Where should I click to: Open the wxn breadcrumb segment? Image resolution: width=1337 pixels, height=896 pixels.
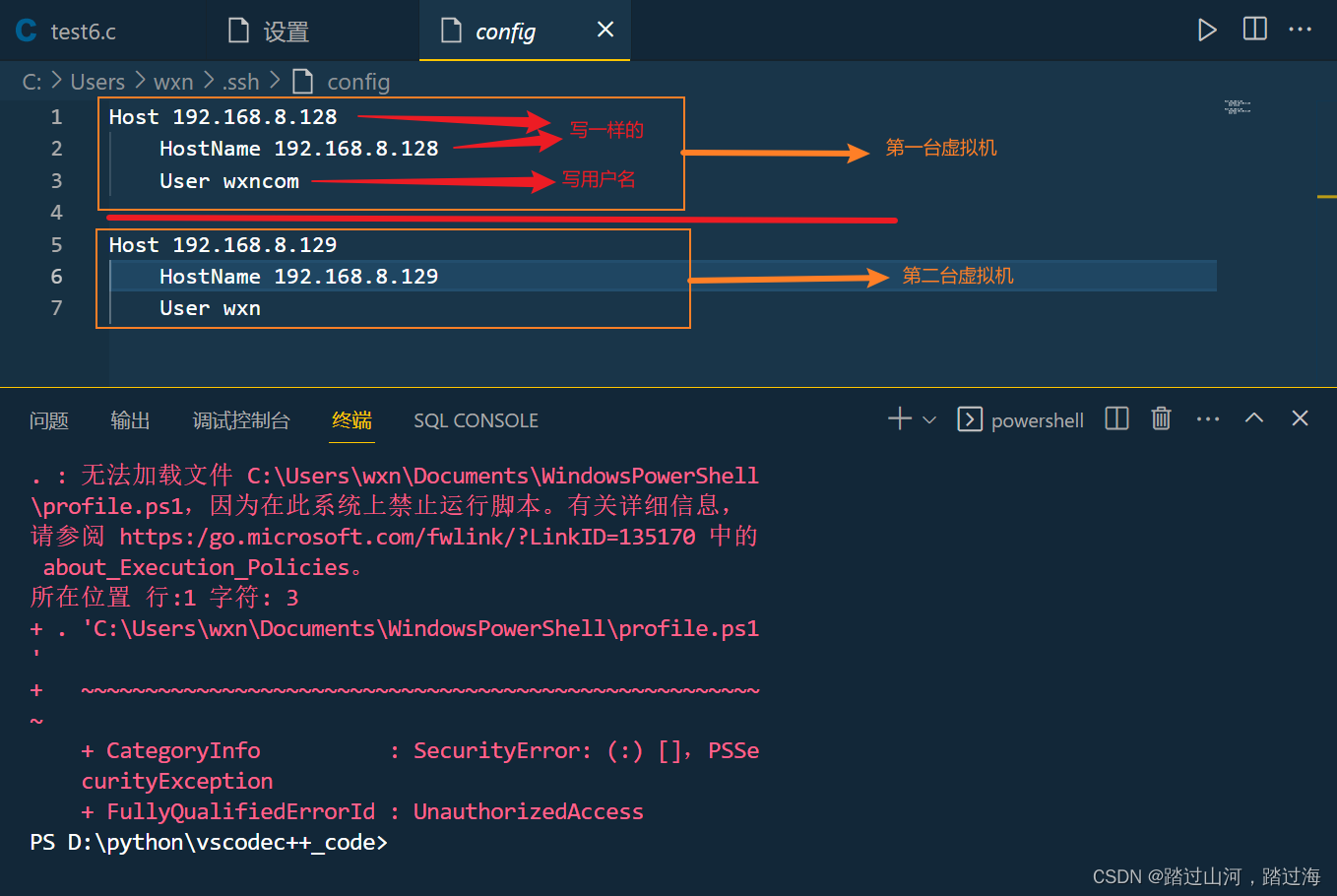[x=173, y=82]
